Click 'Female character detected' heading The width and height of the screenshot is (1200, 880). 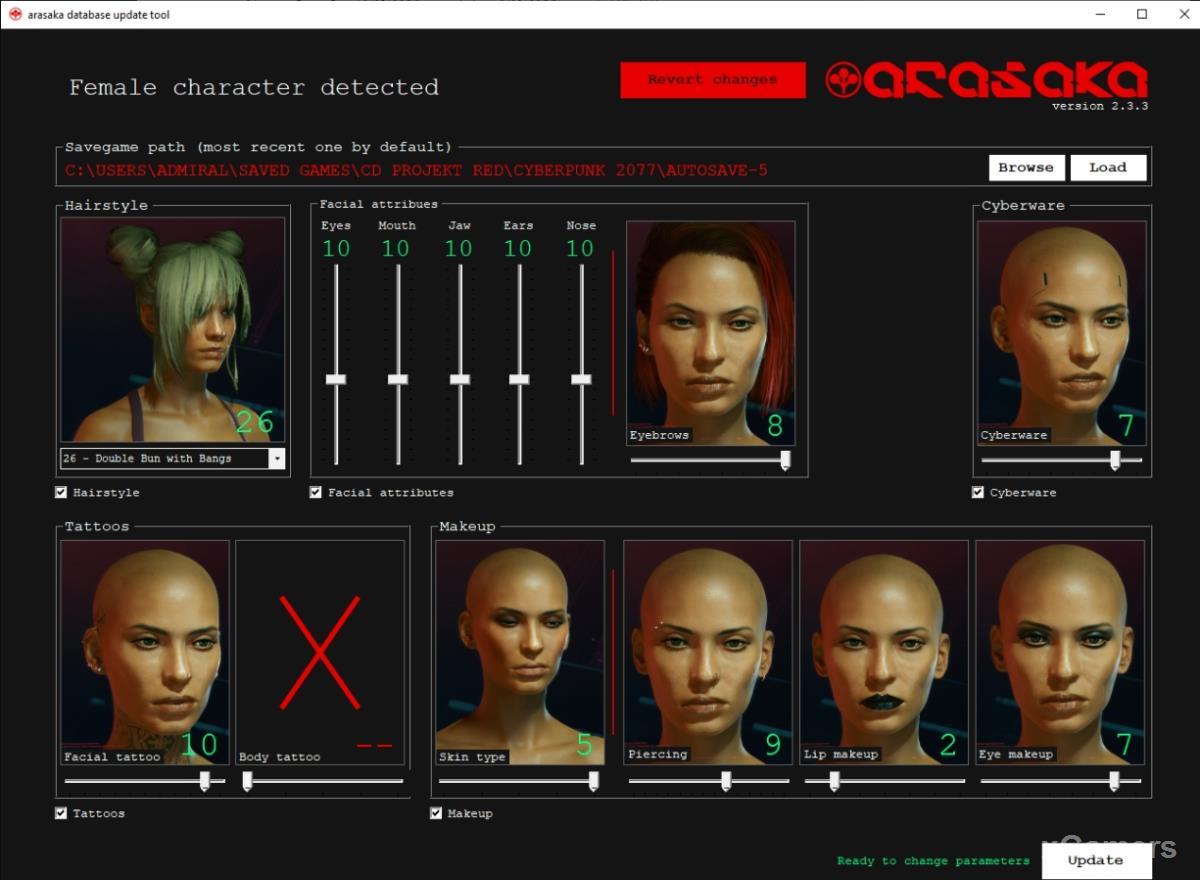pyautogui.click(x=254, y=88)
